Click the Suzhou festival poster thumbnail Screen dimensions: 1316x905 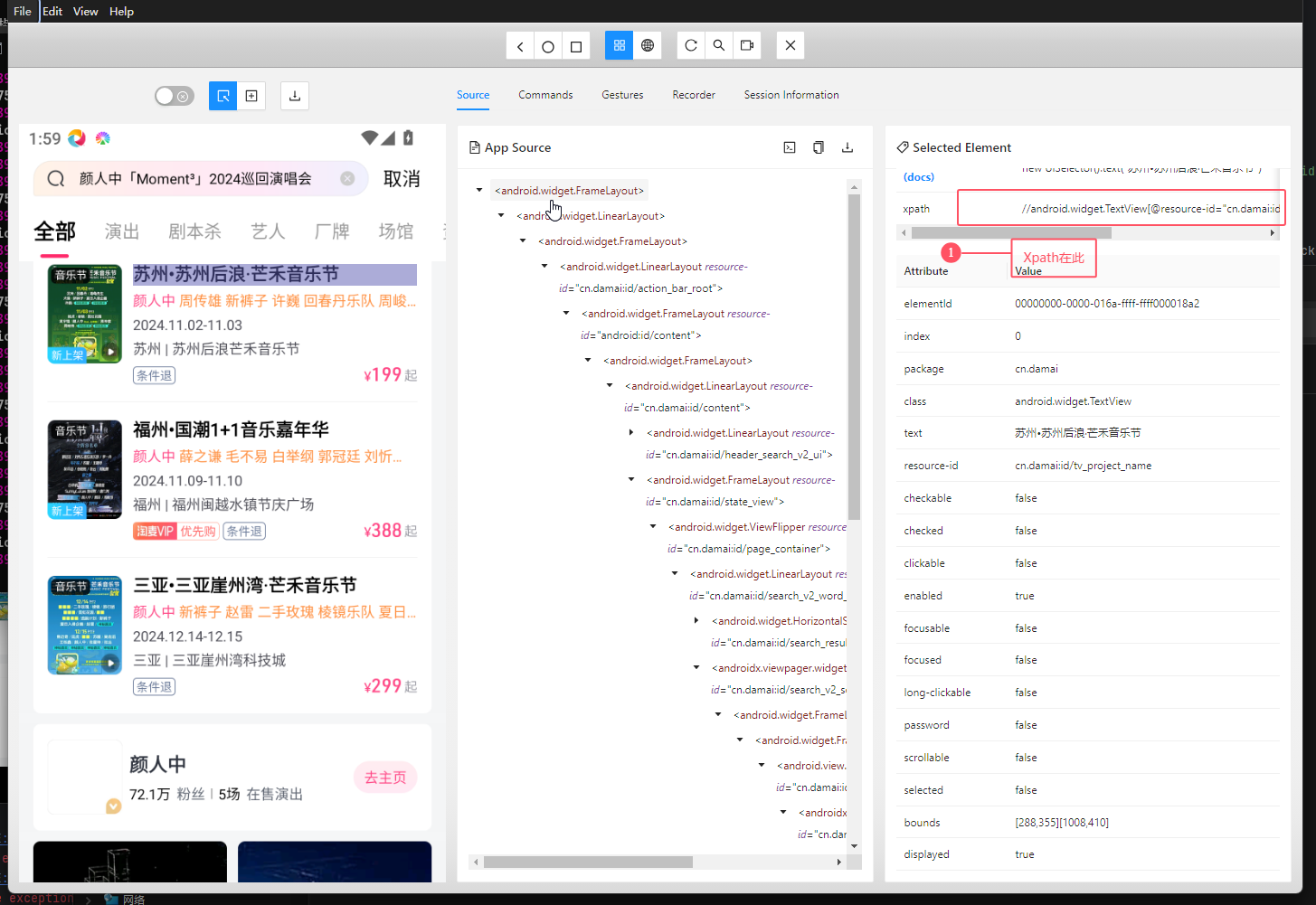85,314
